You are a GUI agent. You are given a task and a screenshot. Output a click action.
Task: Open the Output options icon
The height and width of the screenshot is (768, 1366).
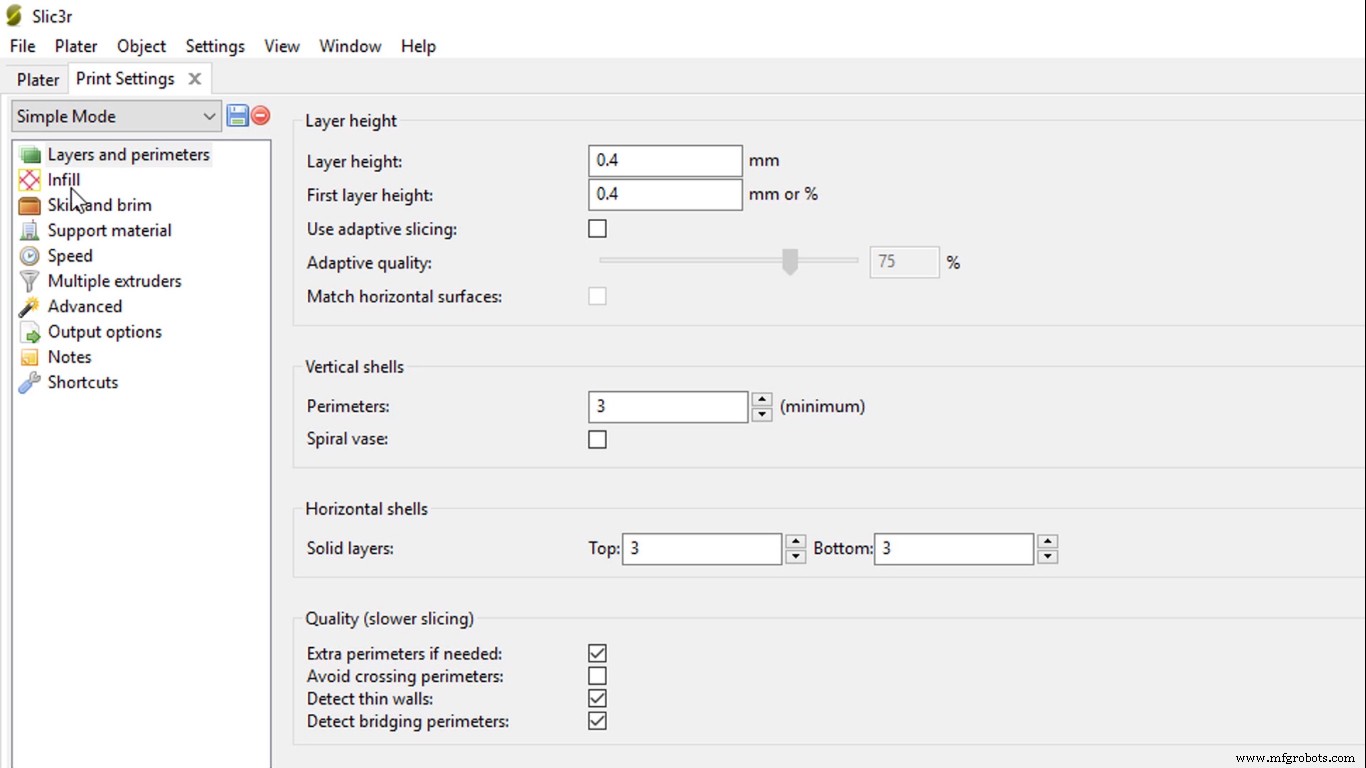[30, 332]
